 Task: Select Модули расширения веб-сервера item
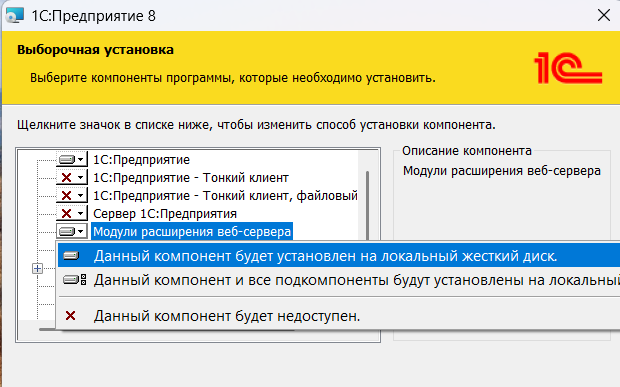(x=192, y=231)
